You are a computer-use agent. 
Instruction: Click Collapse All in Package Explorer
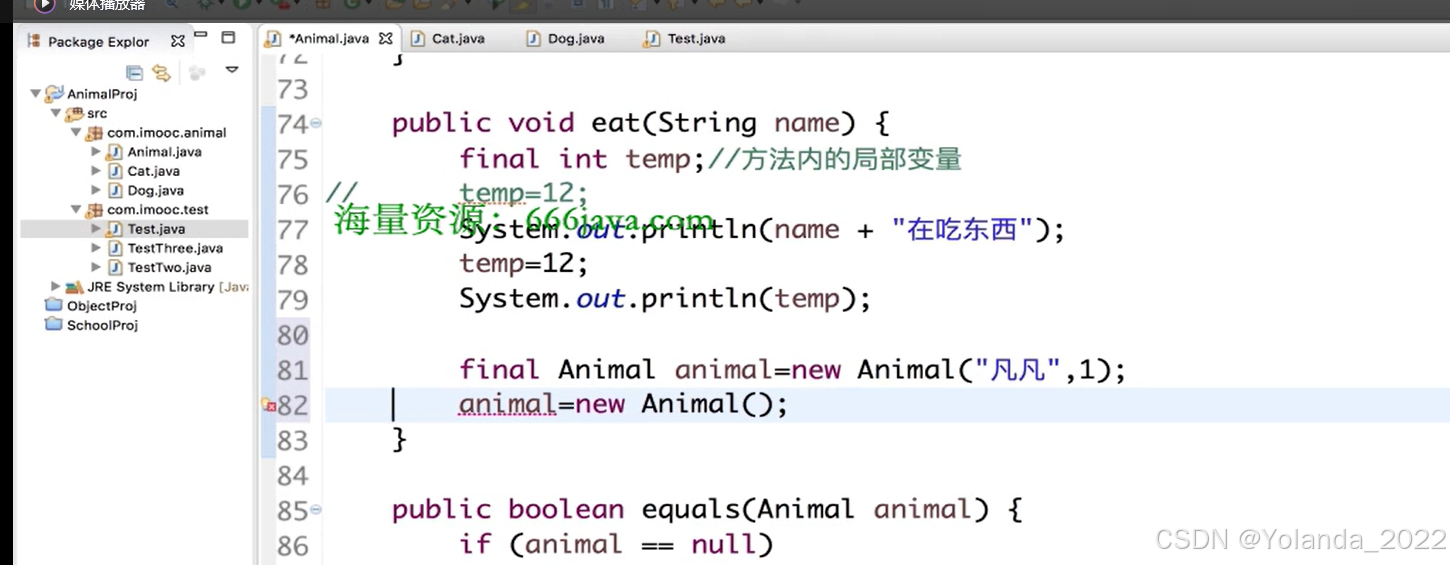pos(134,72)
